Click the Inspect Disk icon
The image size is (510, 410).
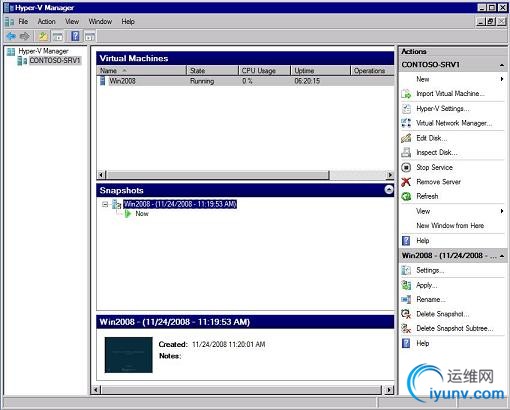406,152
